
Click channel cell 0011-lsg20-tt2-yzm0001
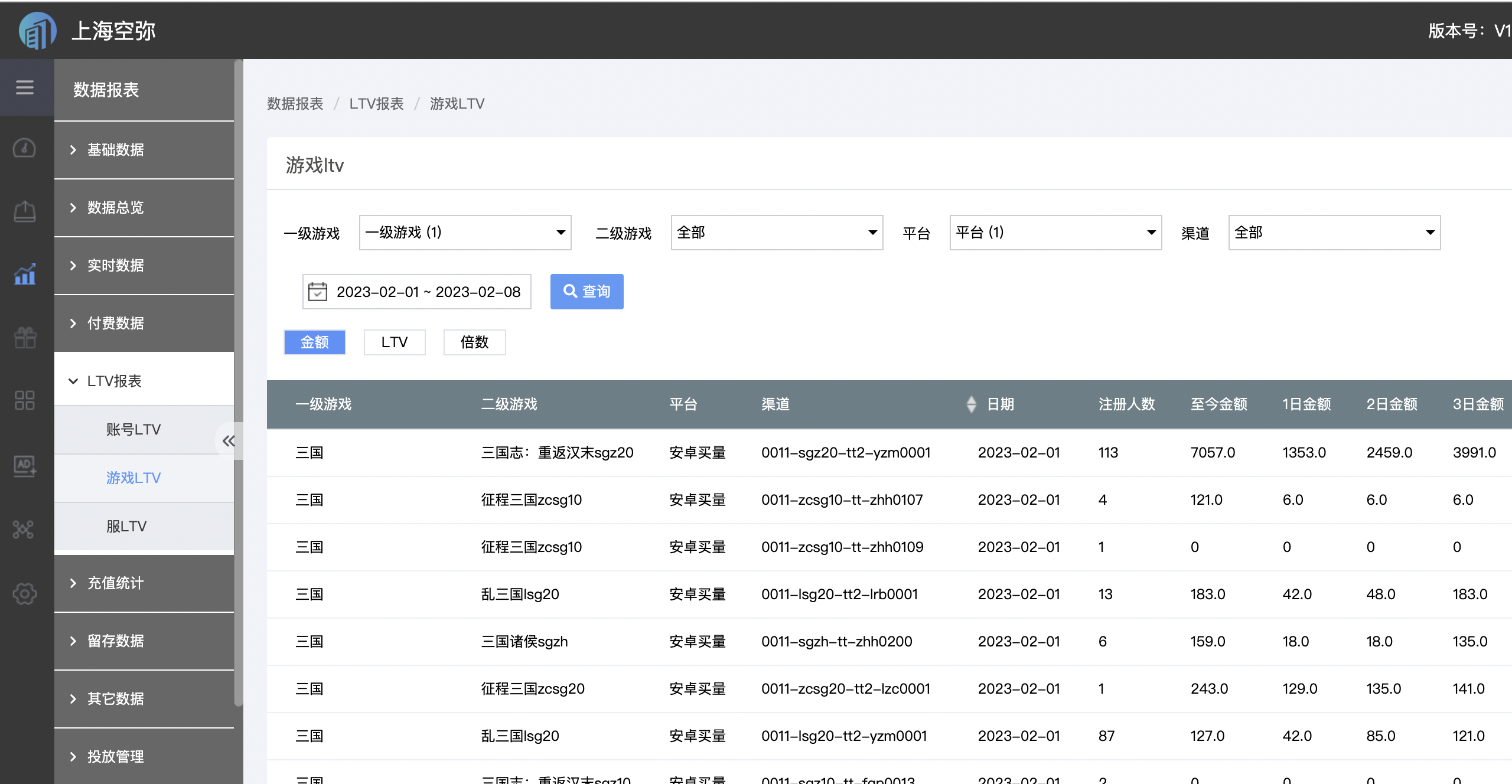tap(845, 736)
